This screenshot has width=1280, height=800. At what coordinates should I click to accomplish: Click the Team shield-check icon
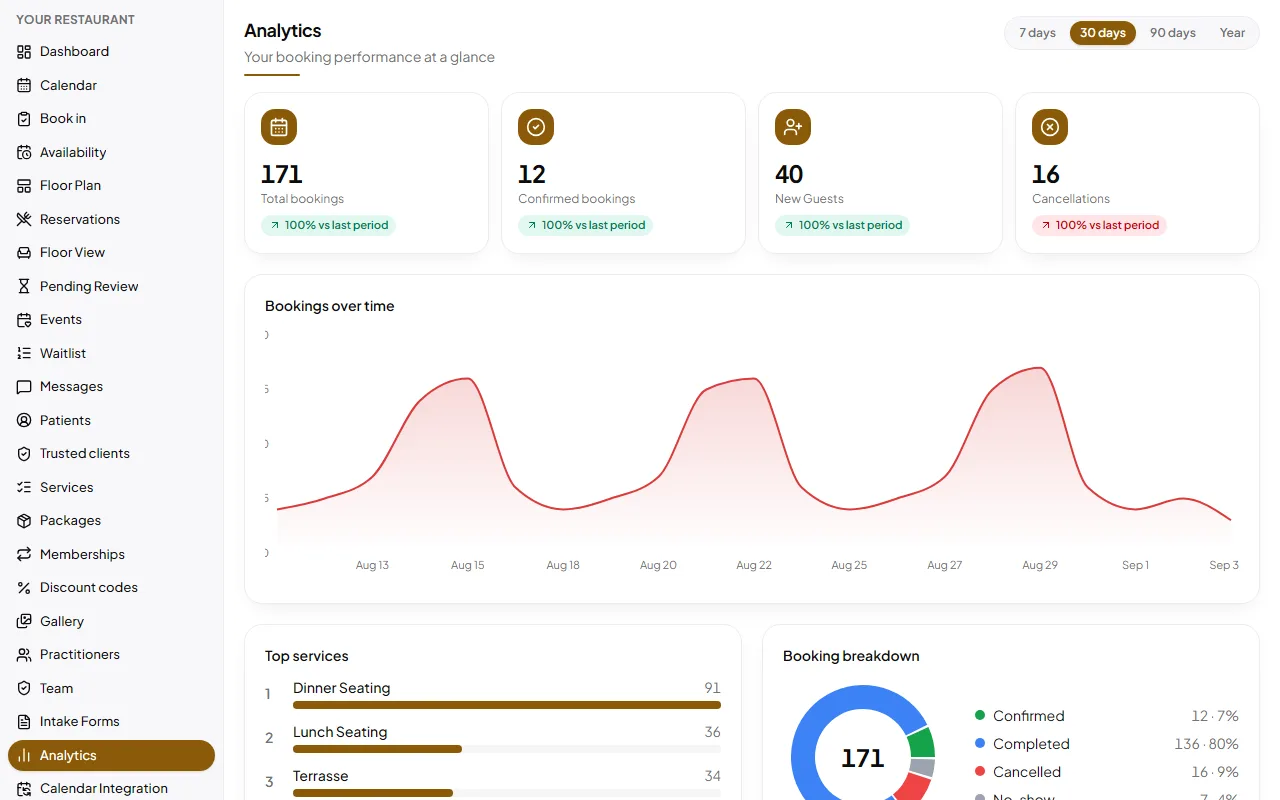[24, 688]
